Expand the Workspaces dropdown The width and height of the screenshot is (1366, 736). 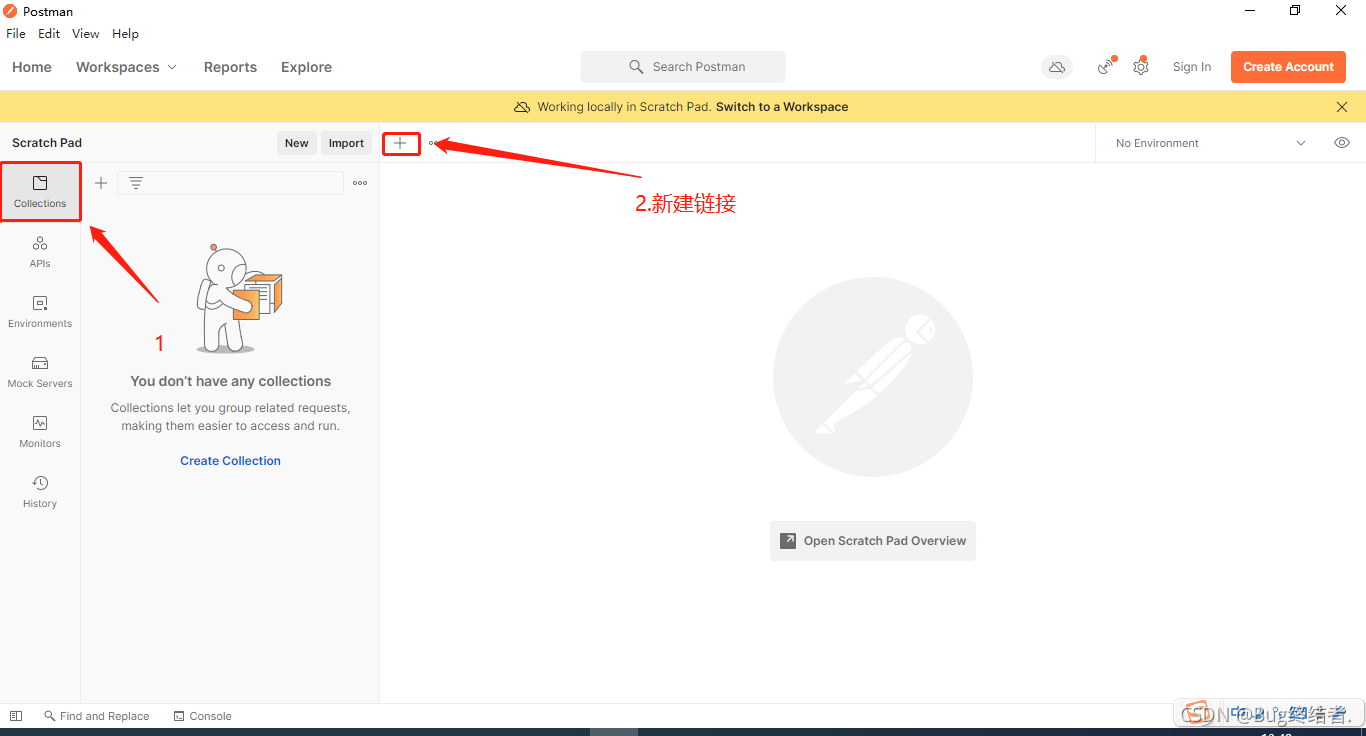click(126, 67)
